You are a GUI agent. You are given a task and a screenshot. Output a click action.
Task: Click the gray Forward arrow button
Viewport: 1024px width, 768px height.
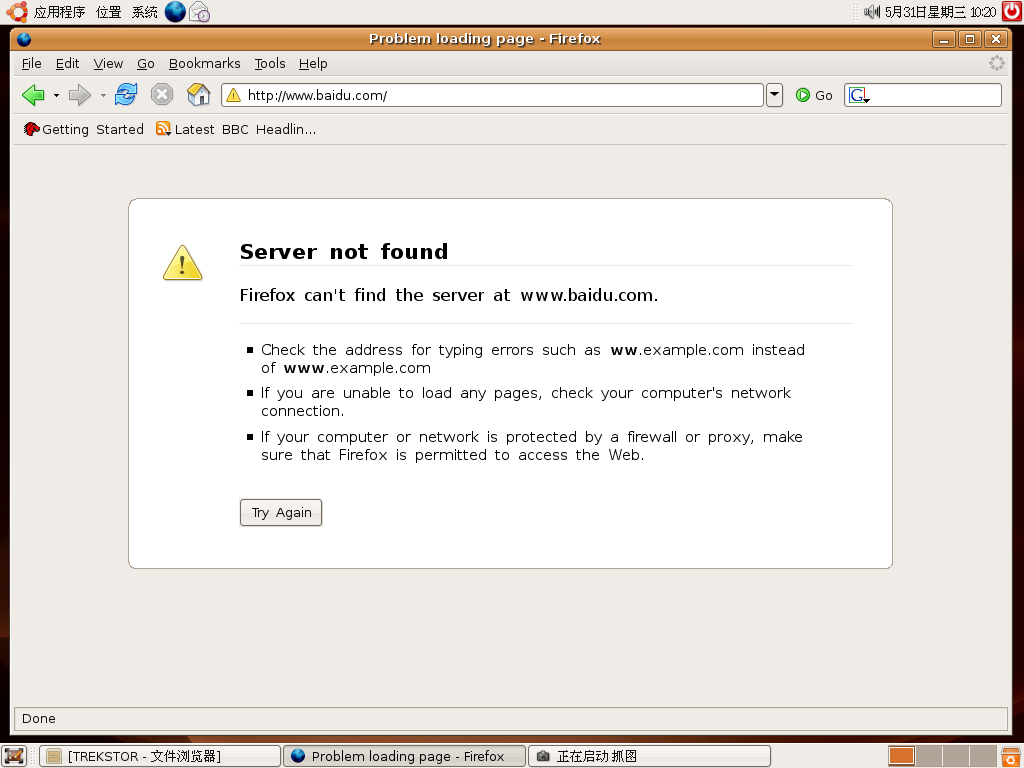point(80,95)
